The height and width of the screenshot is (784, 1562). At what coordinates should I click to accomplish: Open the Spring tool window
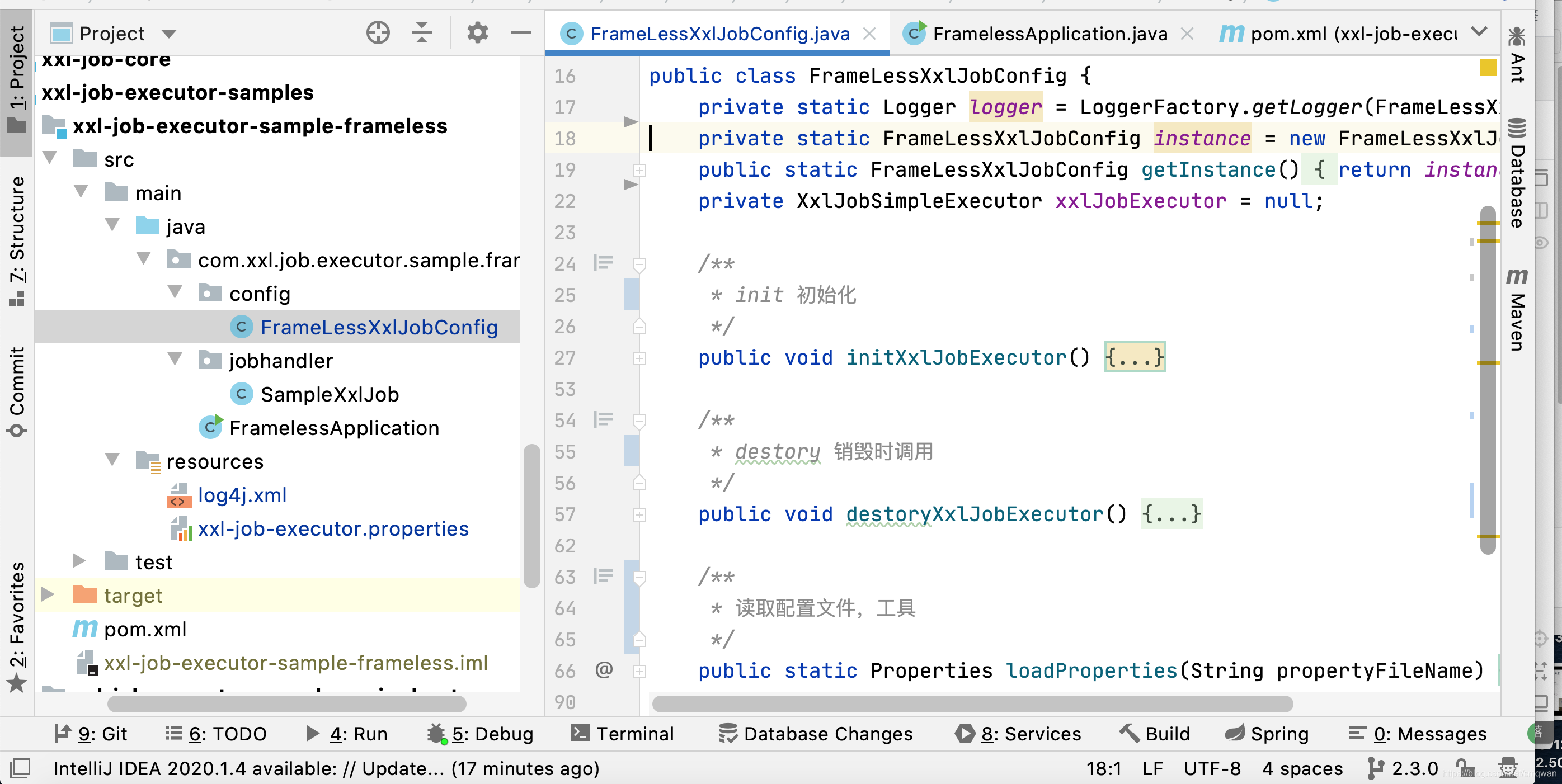(x=1266, y=734)
